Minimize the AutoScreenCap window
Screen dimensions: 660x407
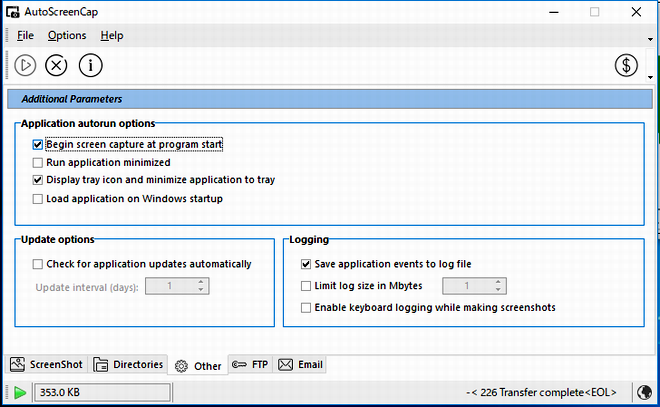tap(554, 12)
